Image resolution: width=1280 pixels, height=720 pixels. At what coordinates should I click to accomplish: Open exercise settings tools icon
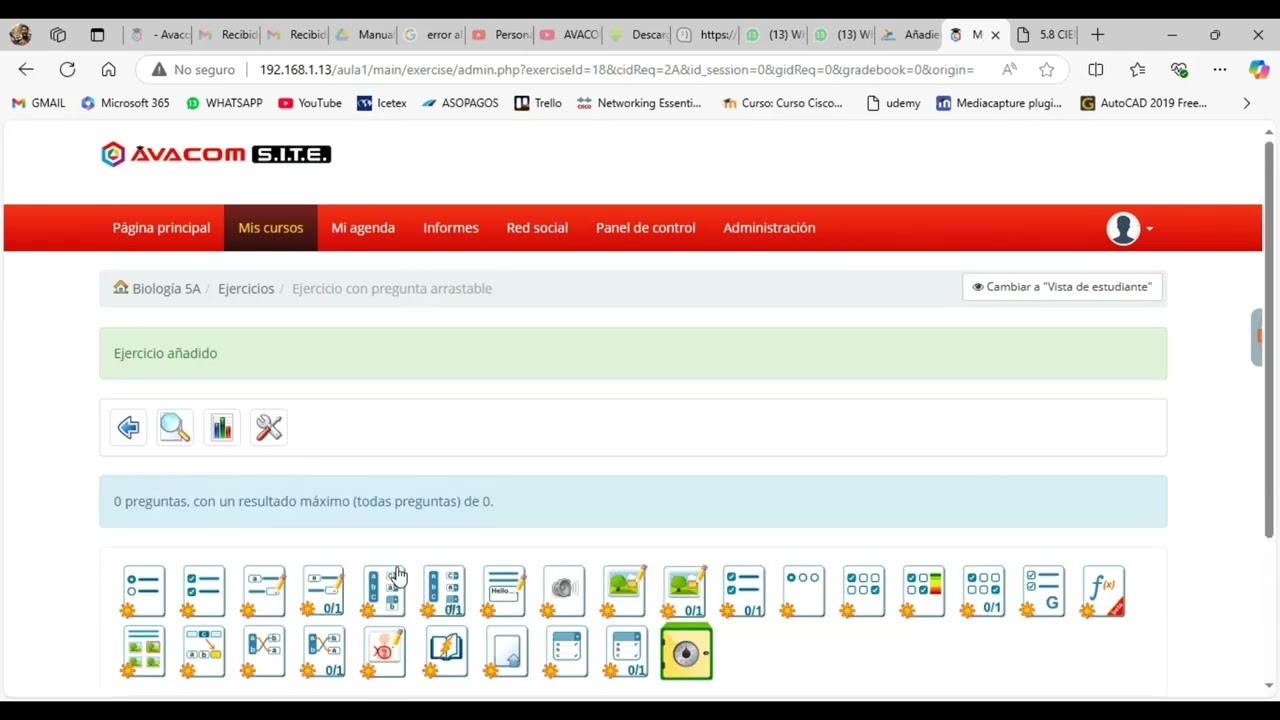pos(269,428)
